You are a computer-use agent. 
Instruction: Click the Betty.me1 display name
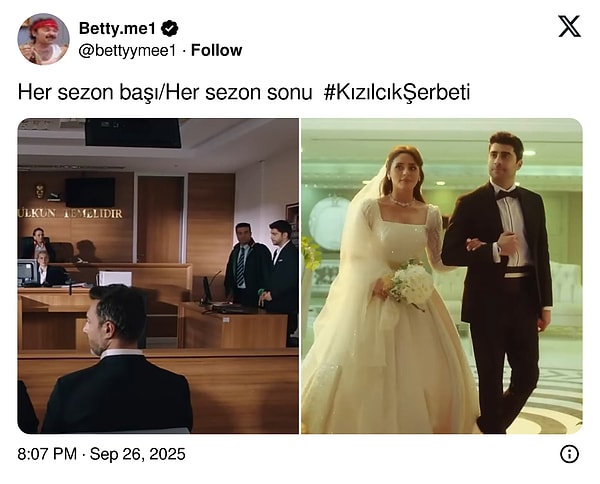click(117, 28)
